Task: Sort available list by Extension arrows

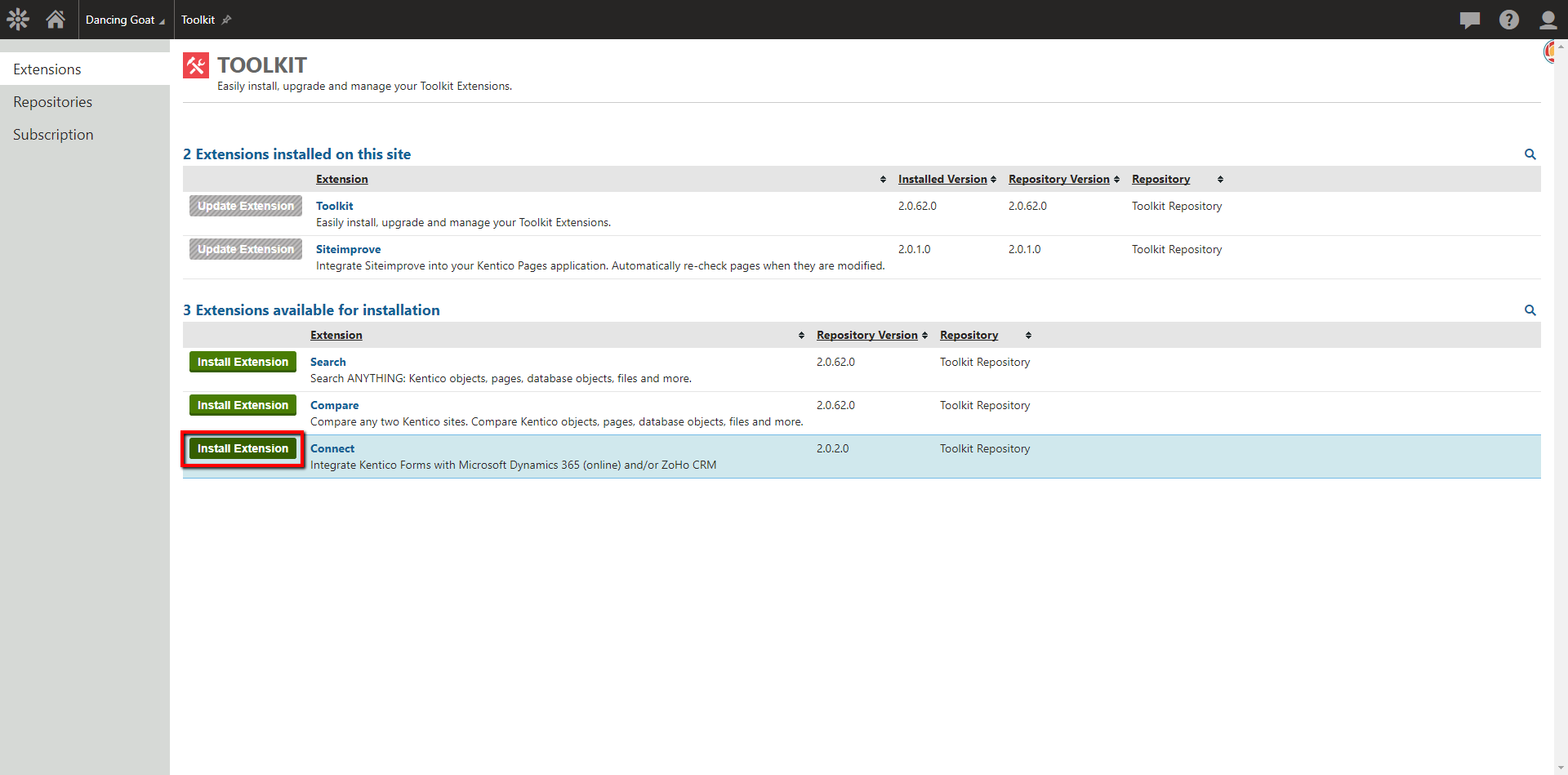Action: (x=801, y=336)
